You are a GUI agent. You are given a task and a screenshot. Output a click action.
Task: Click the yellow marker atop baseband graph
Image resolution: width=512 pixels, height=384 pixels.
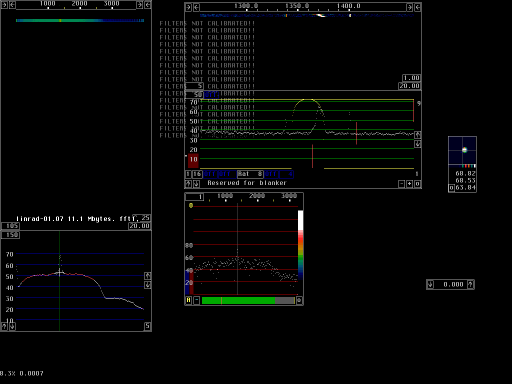(191, 206)
